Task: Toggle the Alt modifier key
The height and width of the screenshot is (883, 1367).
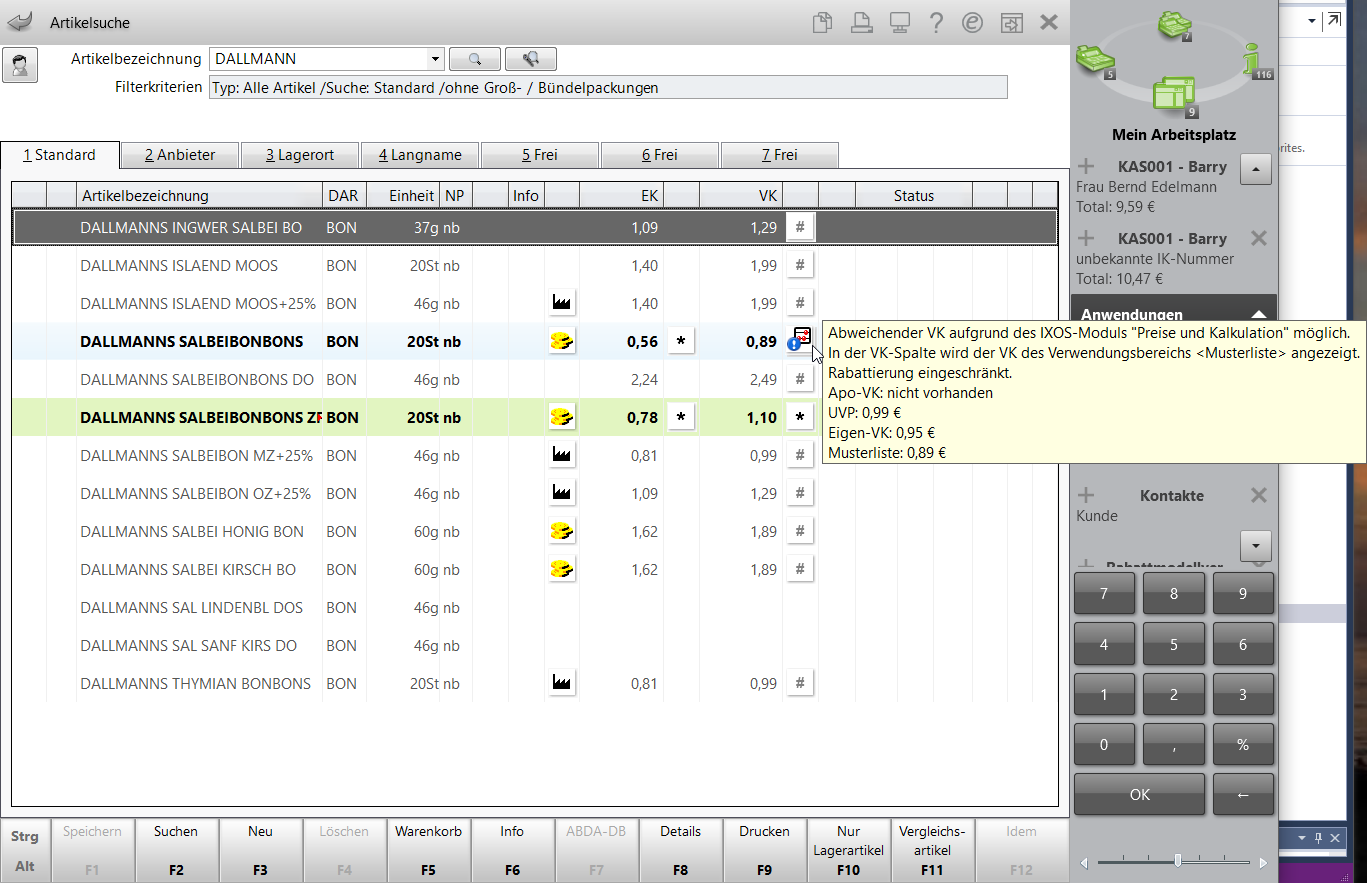Action: [24, 866]
